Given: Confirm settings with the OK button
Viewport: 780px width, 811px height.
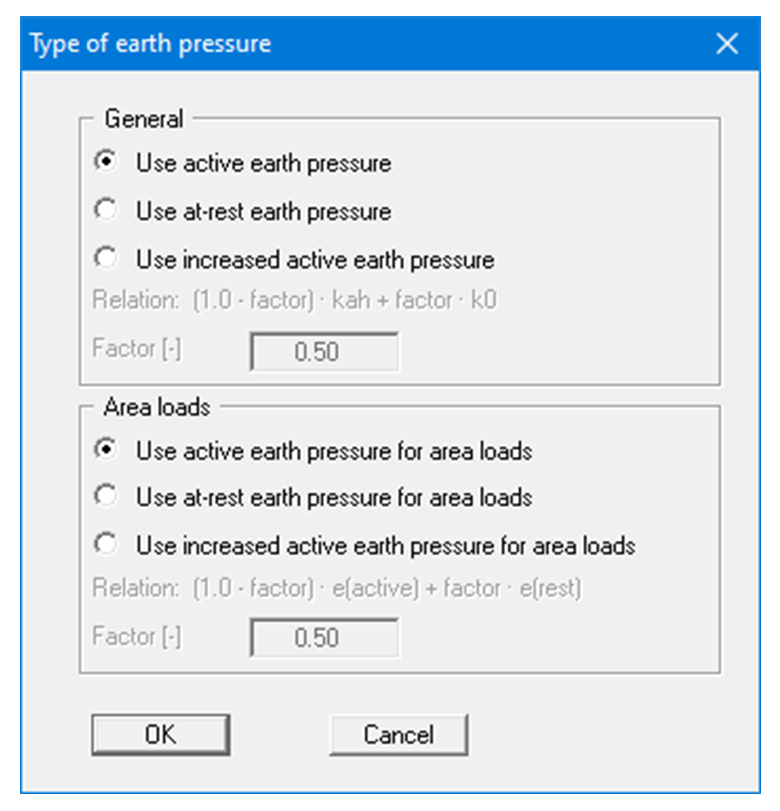Looking at the screenshot, I should pyautogui.click(x=160, y=734).
